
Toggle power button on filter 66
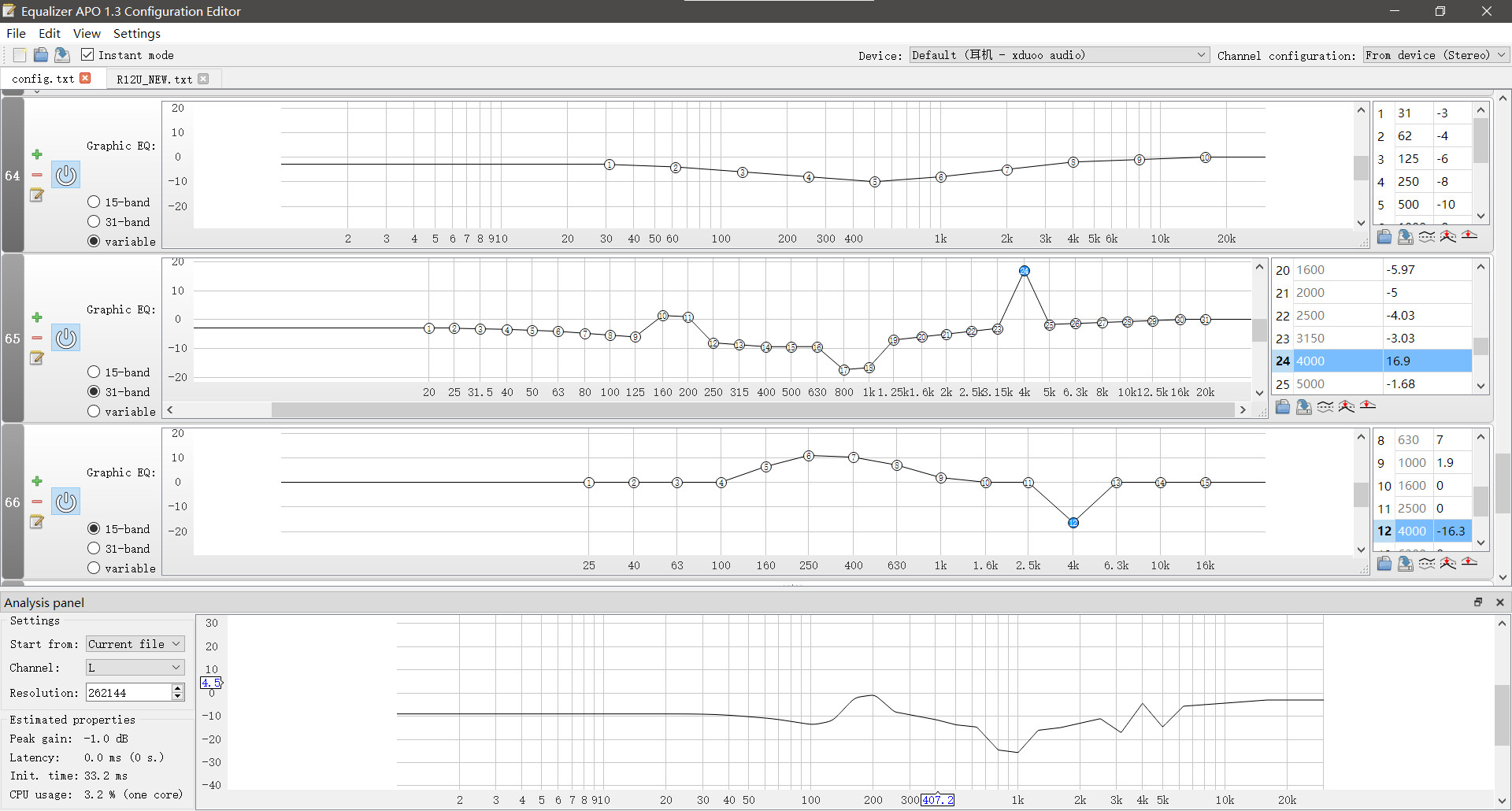click(66, 502)
